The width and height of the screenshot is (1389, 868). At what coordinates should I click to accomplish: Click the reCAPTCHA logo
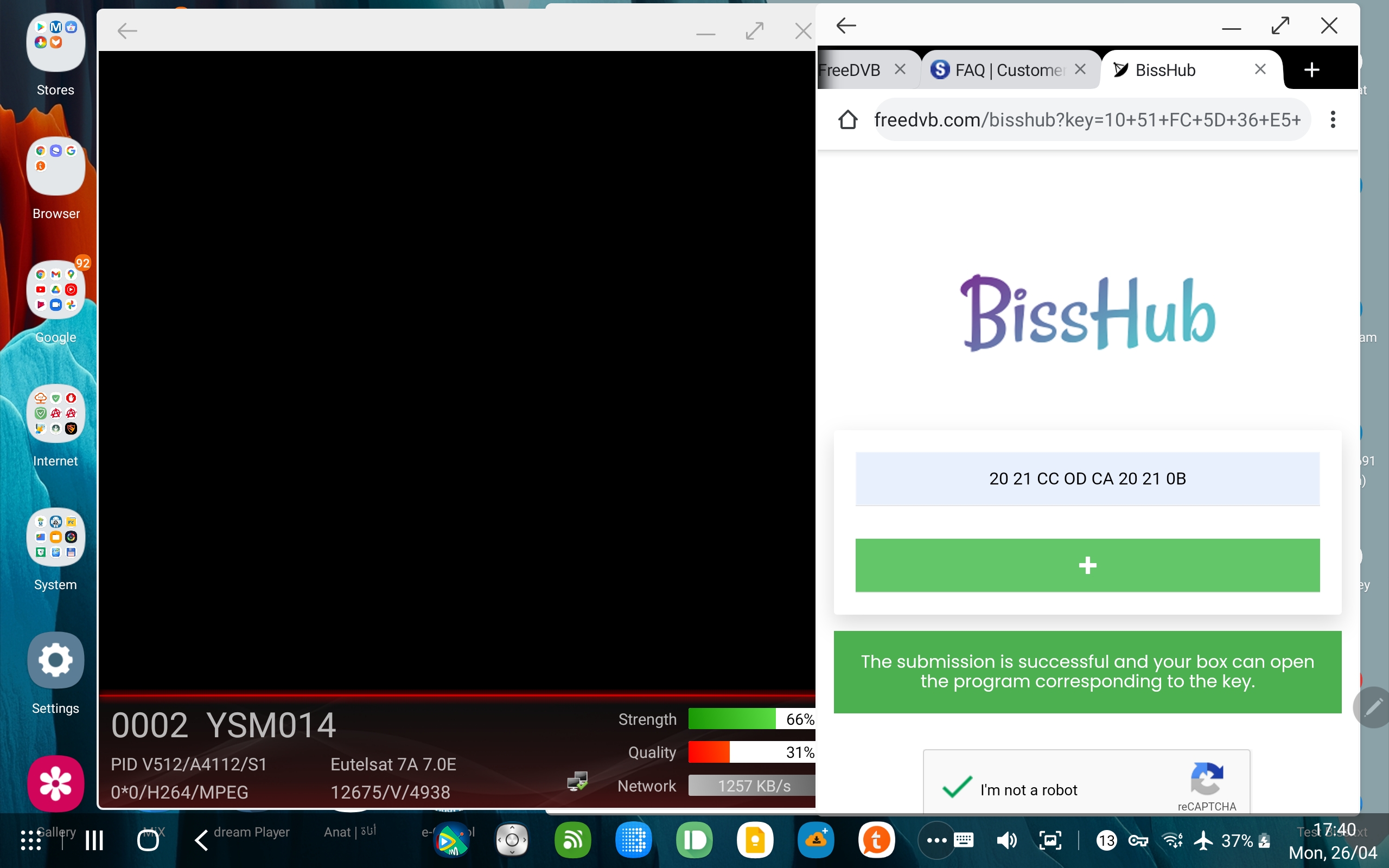[x=1207, y=778]
